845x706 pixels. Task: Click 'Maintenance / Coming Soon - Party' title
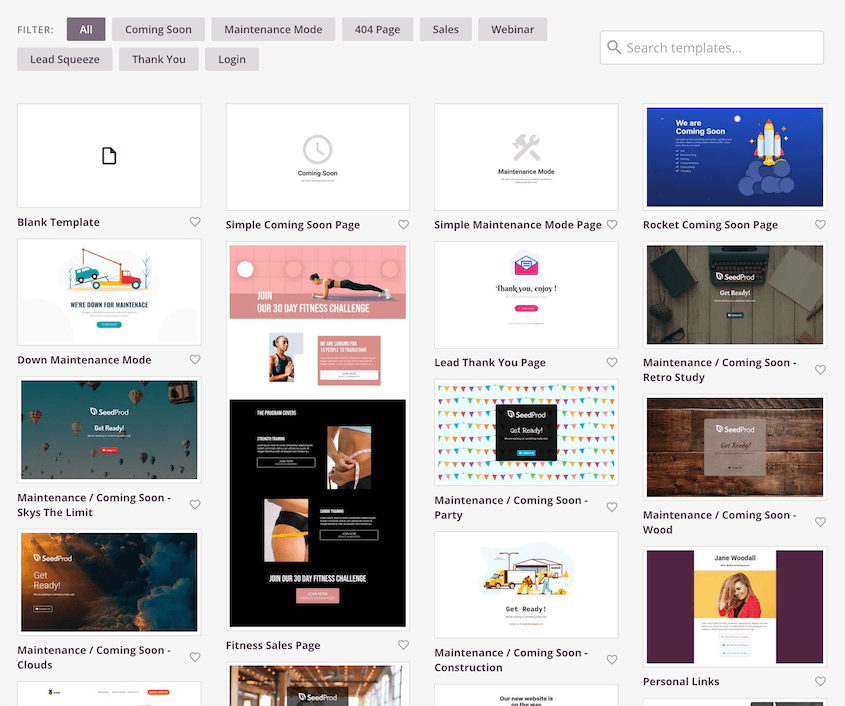(511, 507)
